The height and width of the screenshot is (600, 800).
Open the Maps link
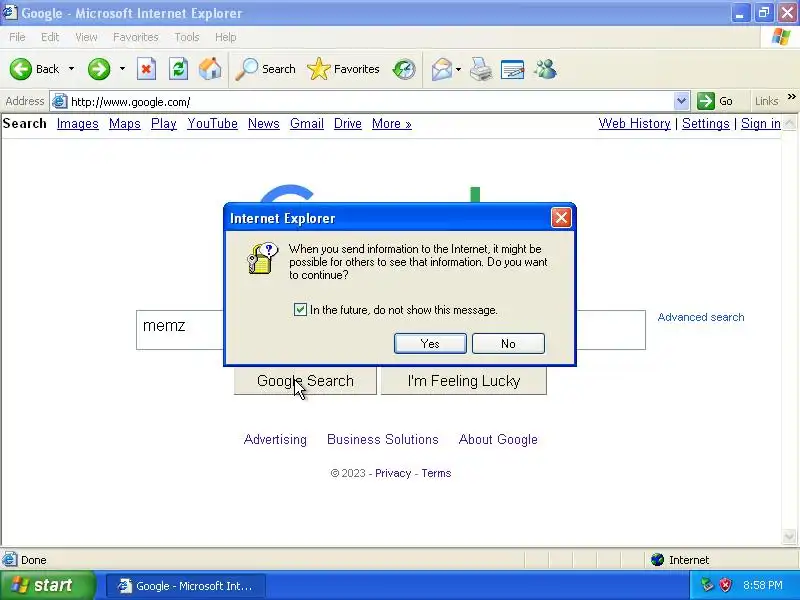[x=124, y=123]
